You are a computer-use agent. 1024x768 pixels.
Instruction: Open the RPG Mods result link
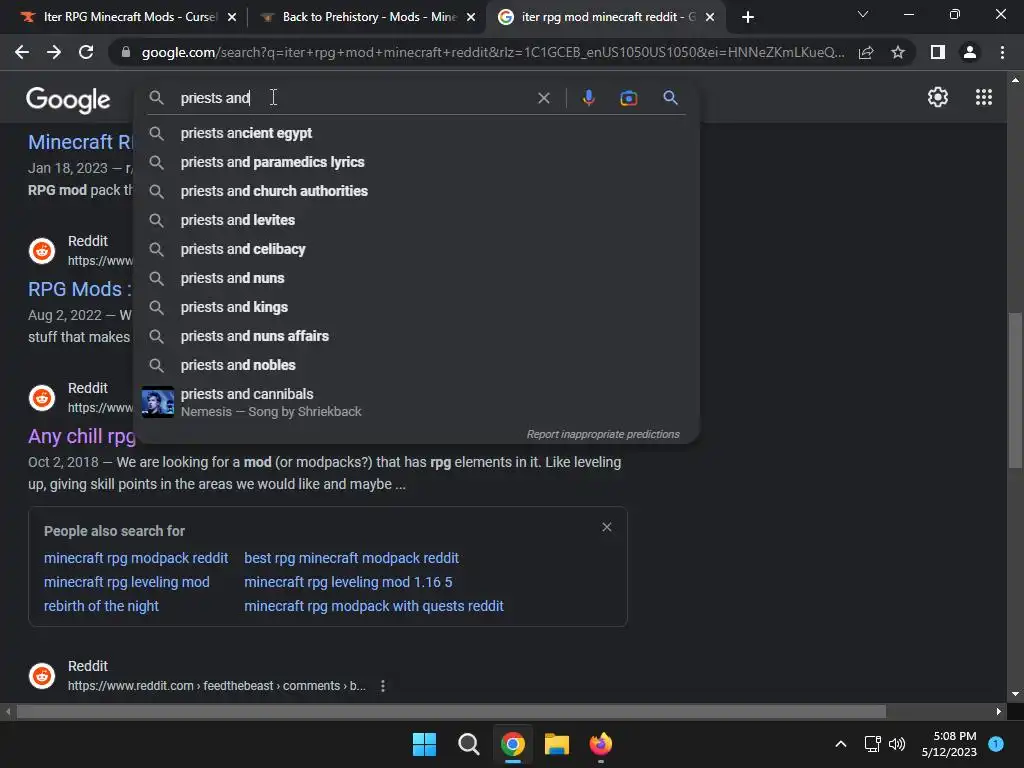pos(79,289)
